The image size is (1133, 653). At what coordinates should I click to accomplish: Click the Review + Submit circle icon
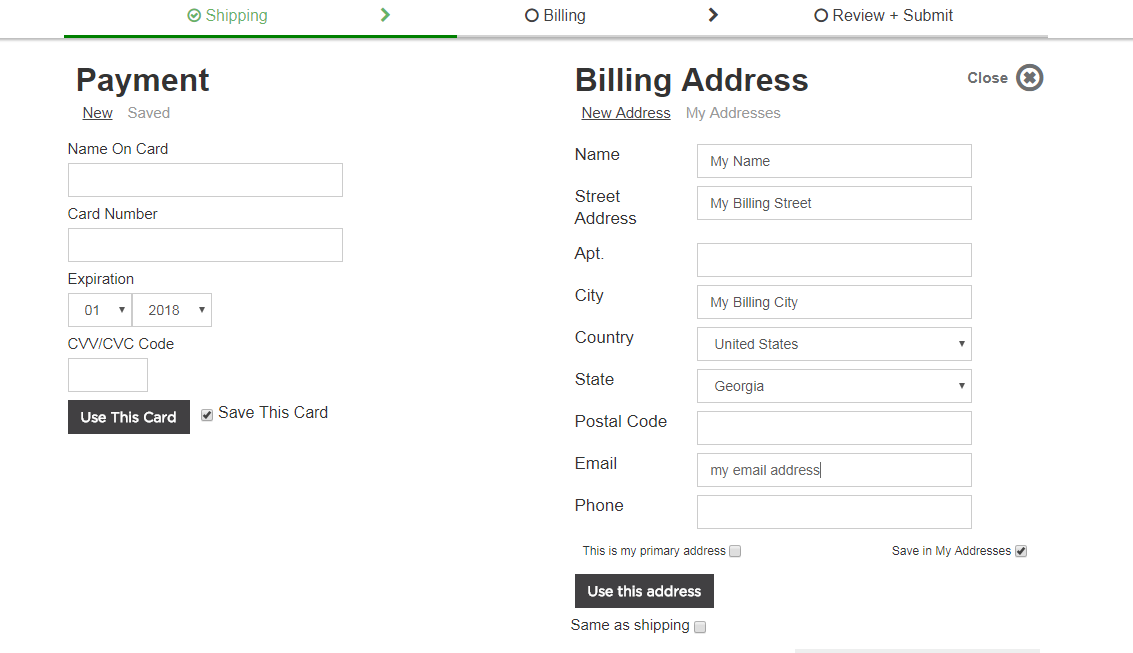[x=821, y=16]
